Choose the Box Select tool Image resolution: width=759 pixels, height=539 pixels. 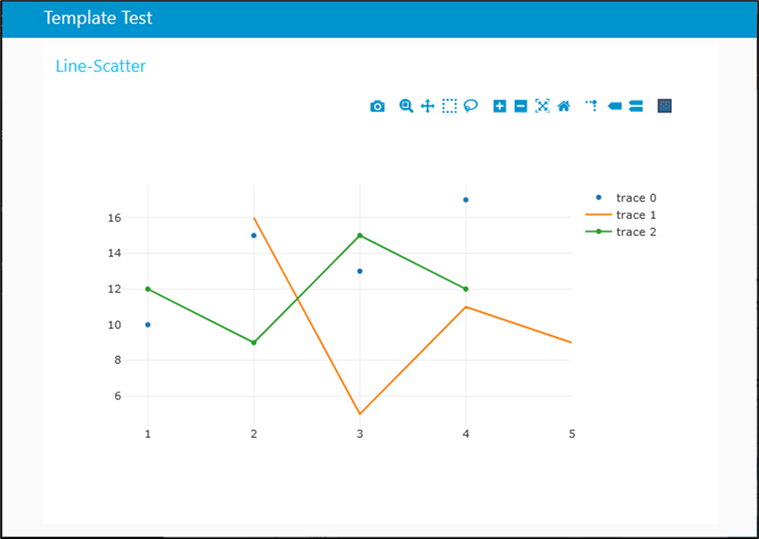tap(449, 106)
